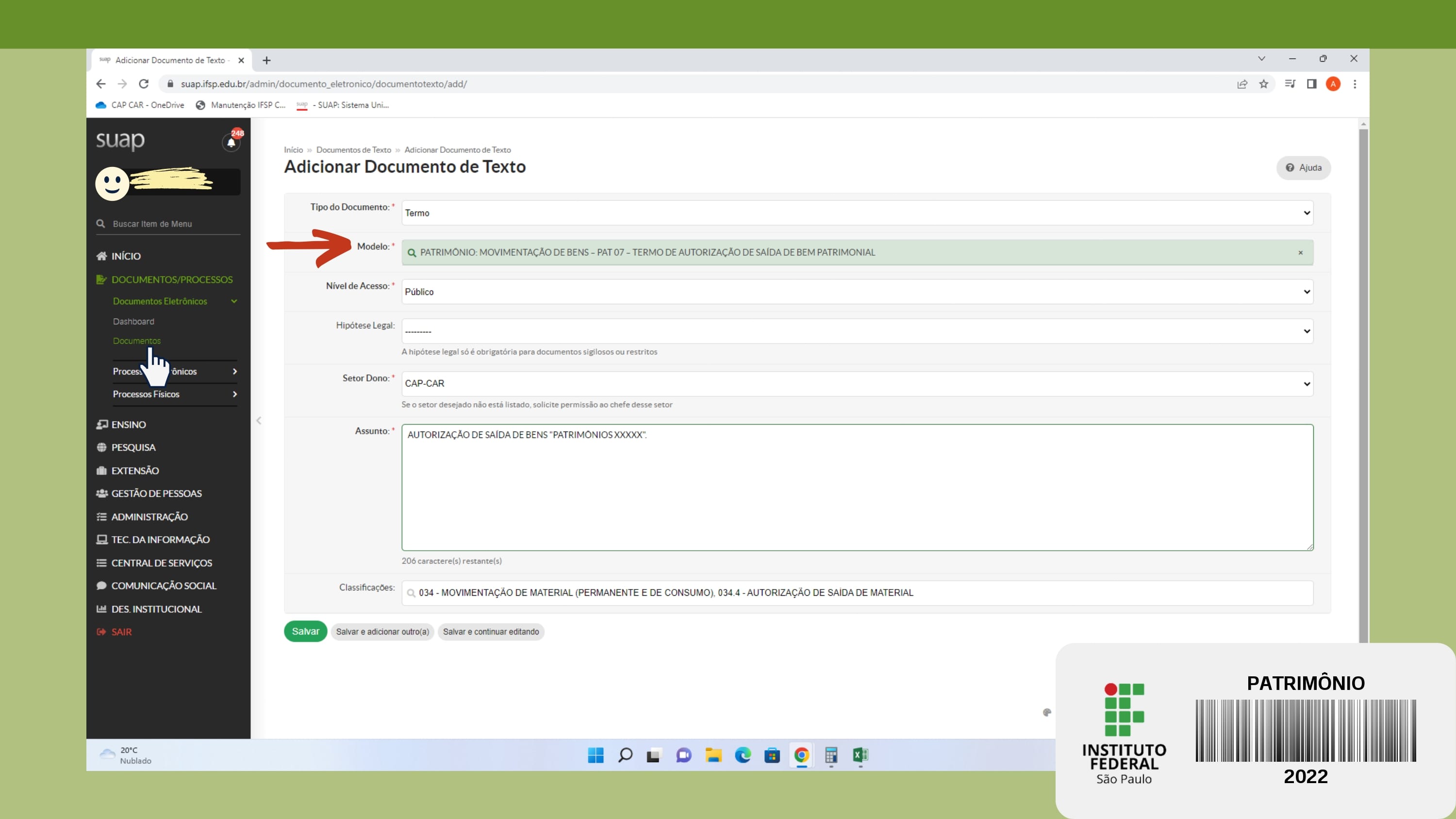Expand the Processos Eletrônicos submenu

click(x=175, y=371)
